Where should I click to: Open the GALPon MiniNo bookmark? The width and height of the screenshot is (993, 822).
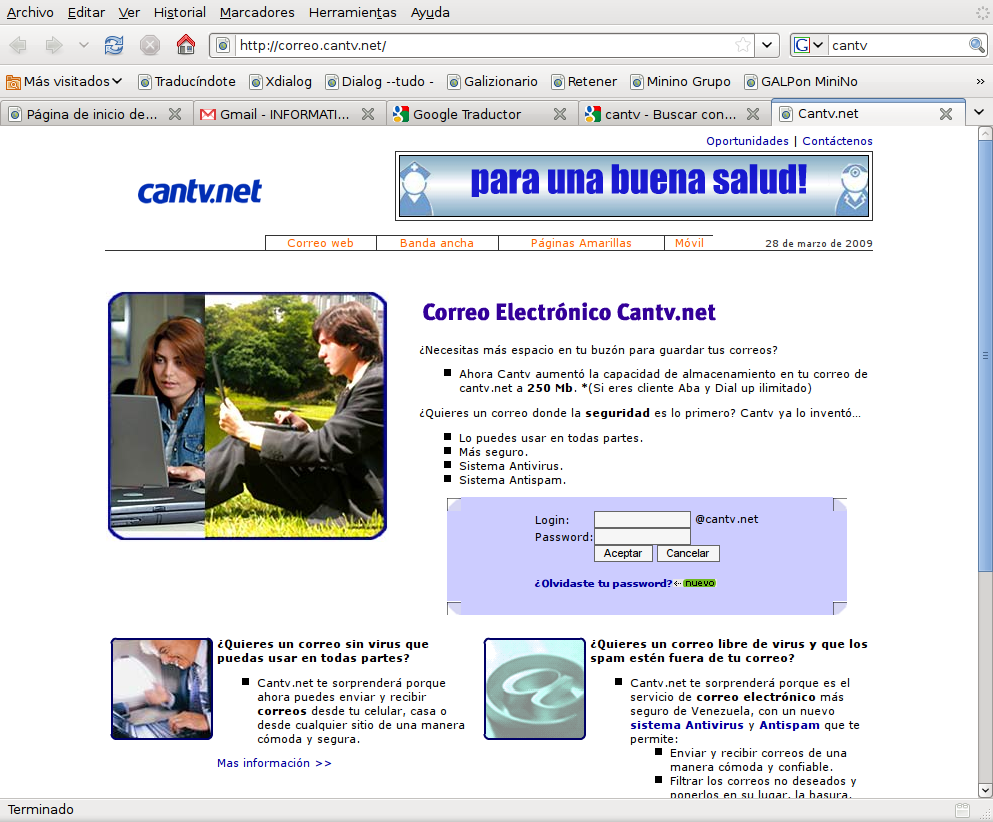click(801, 82)
